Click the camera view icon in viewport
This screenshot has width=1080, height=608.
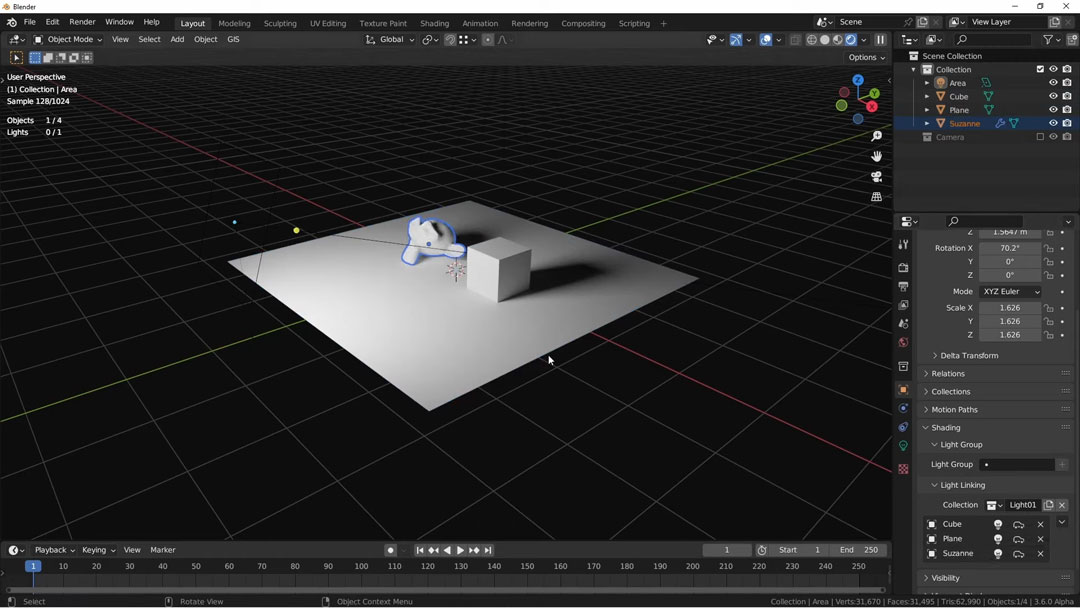pyautogui.click(x=877, y=177)
